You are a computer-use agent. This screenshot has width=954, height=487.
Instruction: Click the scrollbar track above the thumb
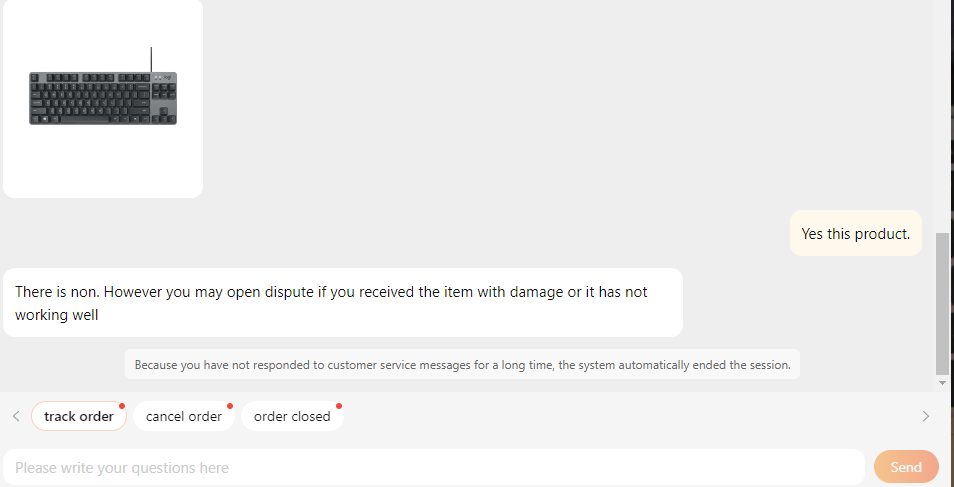[942, 116]
